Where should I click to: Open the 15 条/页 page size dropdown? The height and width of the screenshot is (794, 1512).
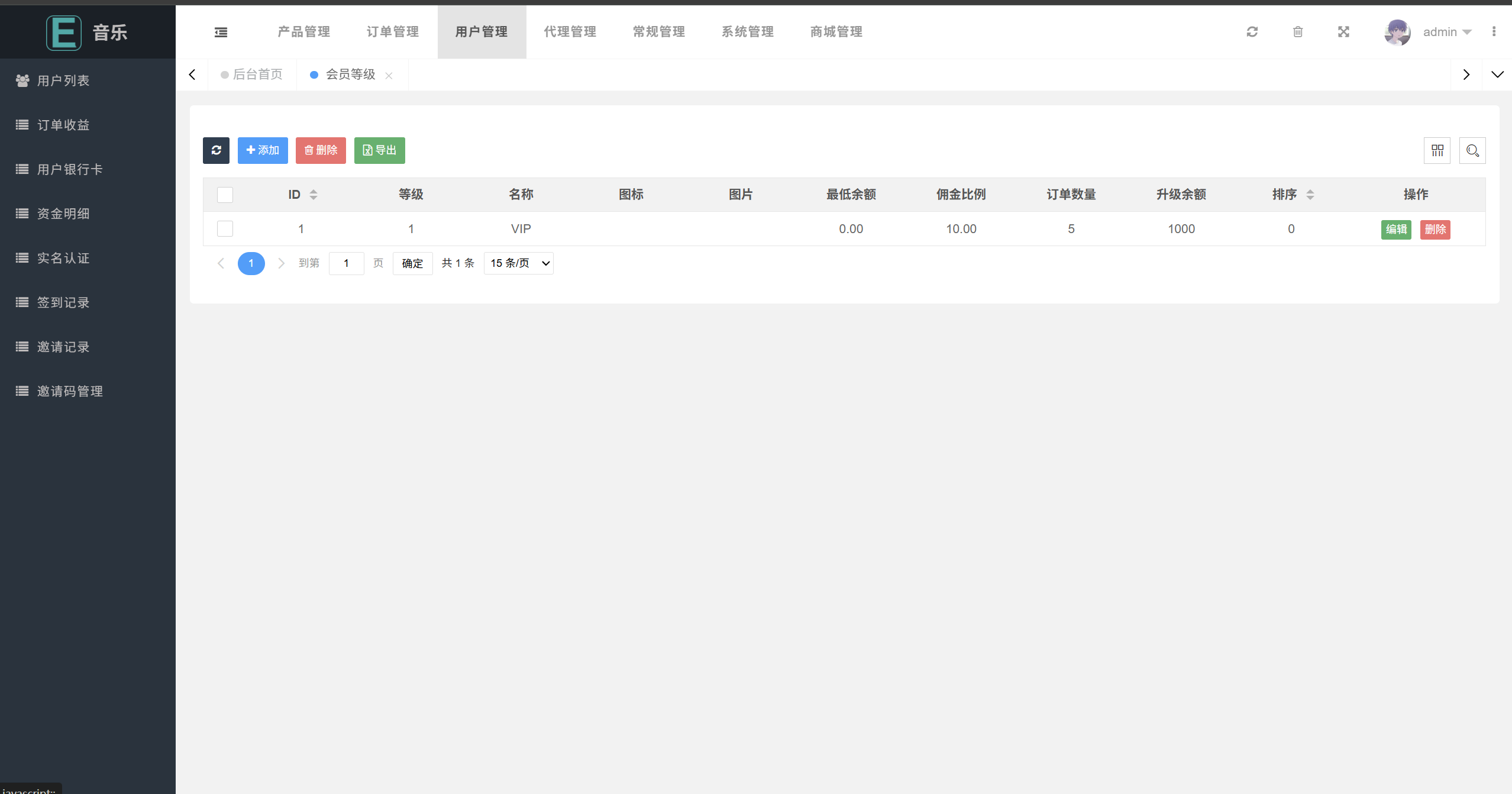click(x=519, y=263)
